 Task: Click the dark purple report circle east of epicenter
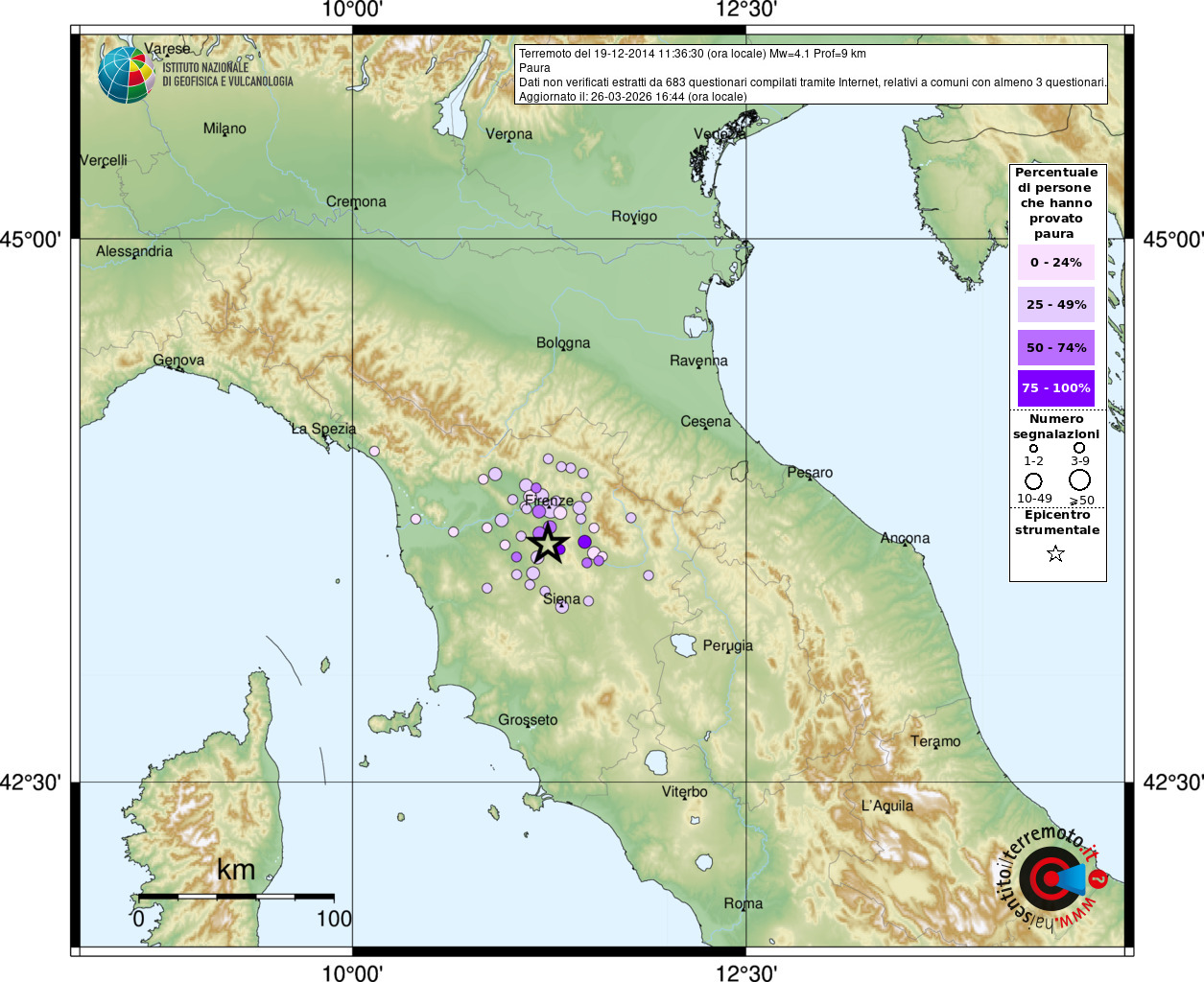[x=584, y=542]
